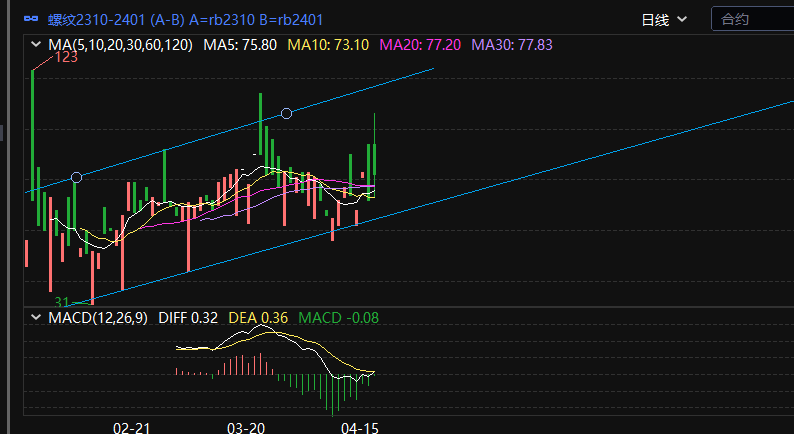Click the 31 low price marker
This screenshot has height=434, width=794.
(62, 301)
